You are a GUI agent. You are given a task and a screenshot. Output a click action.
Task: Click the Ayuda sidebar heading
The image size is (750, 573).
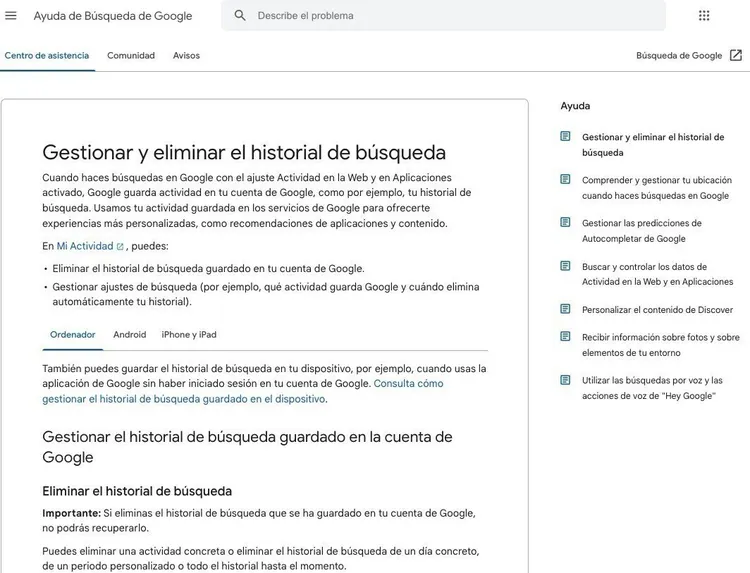pos(575,106)
